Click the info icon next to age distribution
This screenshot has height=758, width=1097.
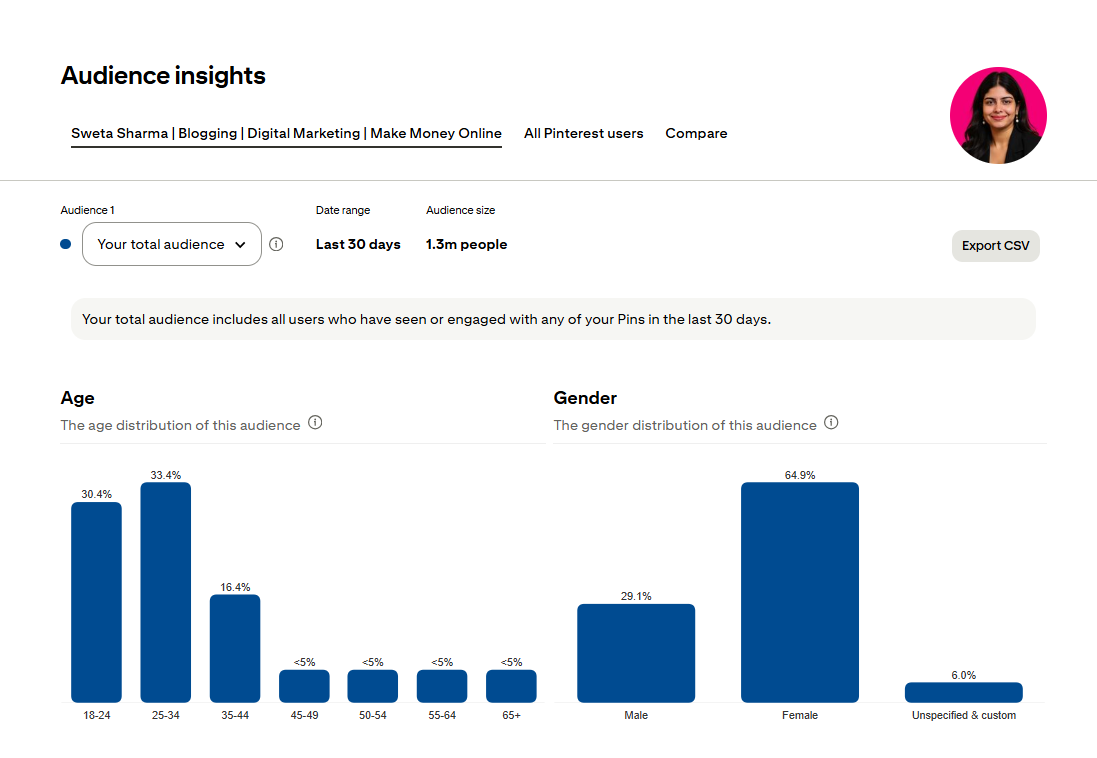(316, 423)
